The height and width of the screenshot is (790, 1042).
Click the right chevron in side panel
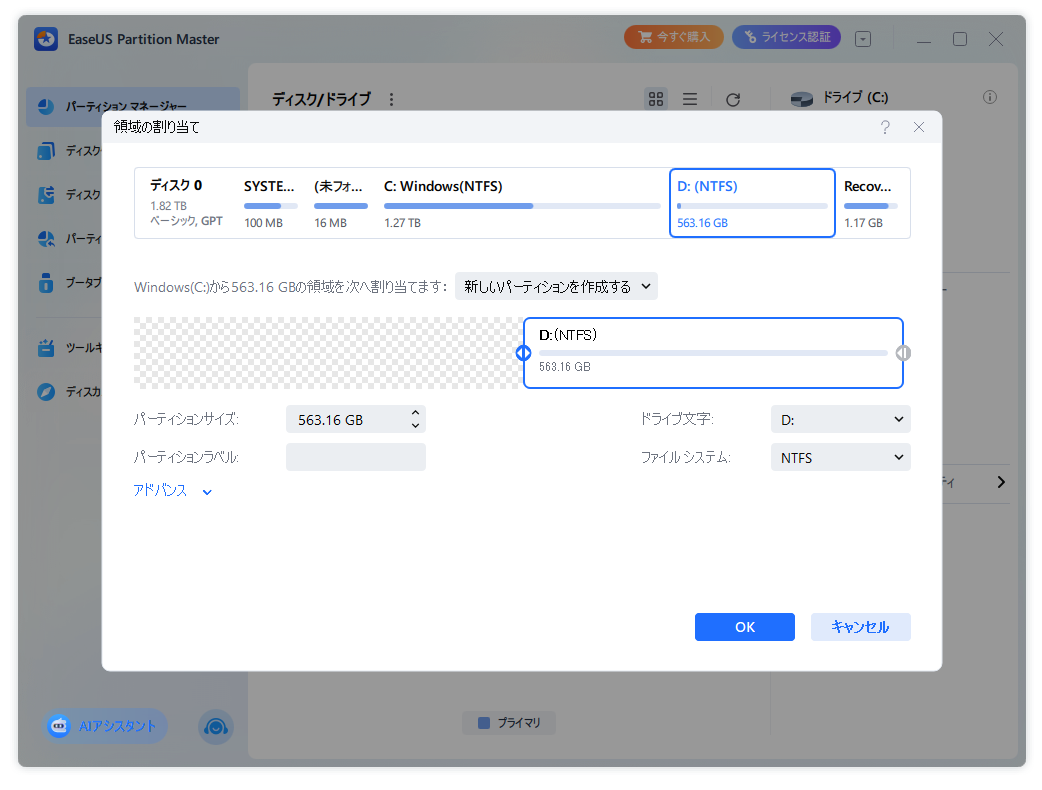tap(1001, 482)
